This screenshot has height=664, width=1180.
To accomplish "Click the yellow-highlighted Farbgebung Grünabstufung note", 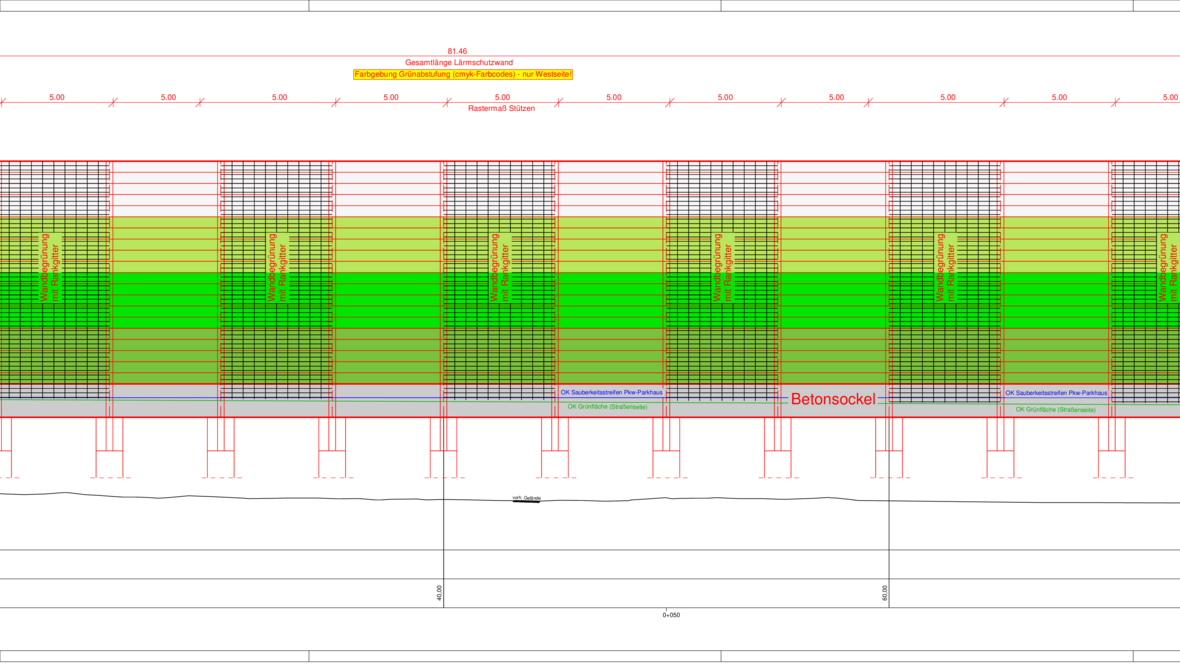I will 463,75.
